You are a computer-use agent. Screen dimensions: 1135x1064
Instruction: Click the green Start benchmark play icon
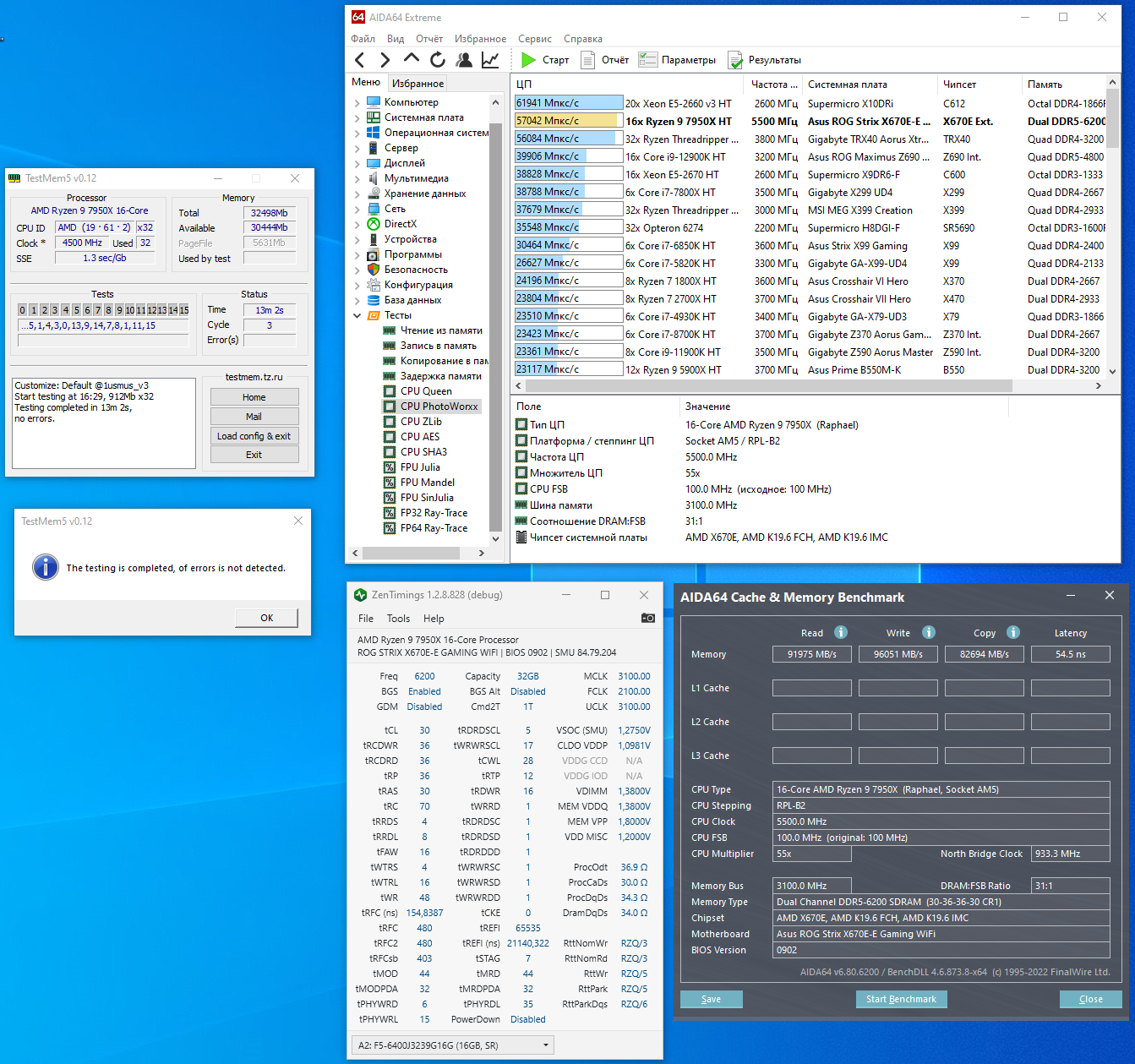[529, 60]
